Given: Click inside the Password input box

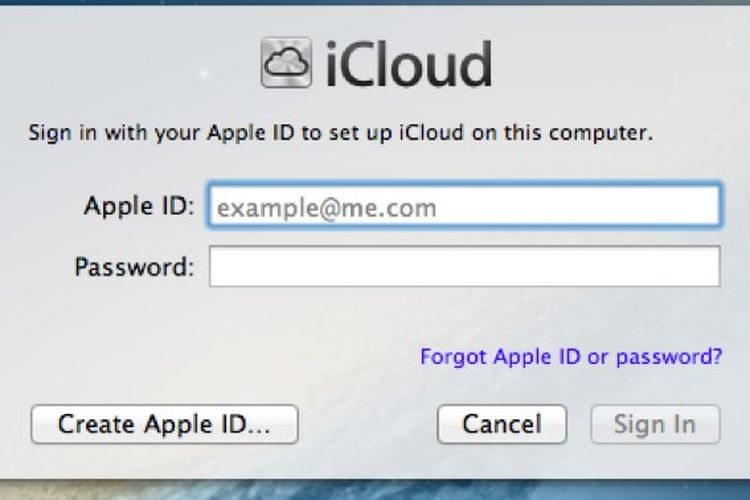Looking at the screenshot, I should [464, 267].
